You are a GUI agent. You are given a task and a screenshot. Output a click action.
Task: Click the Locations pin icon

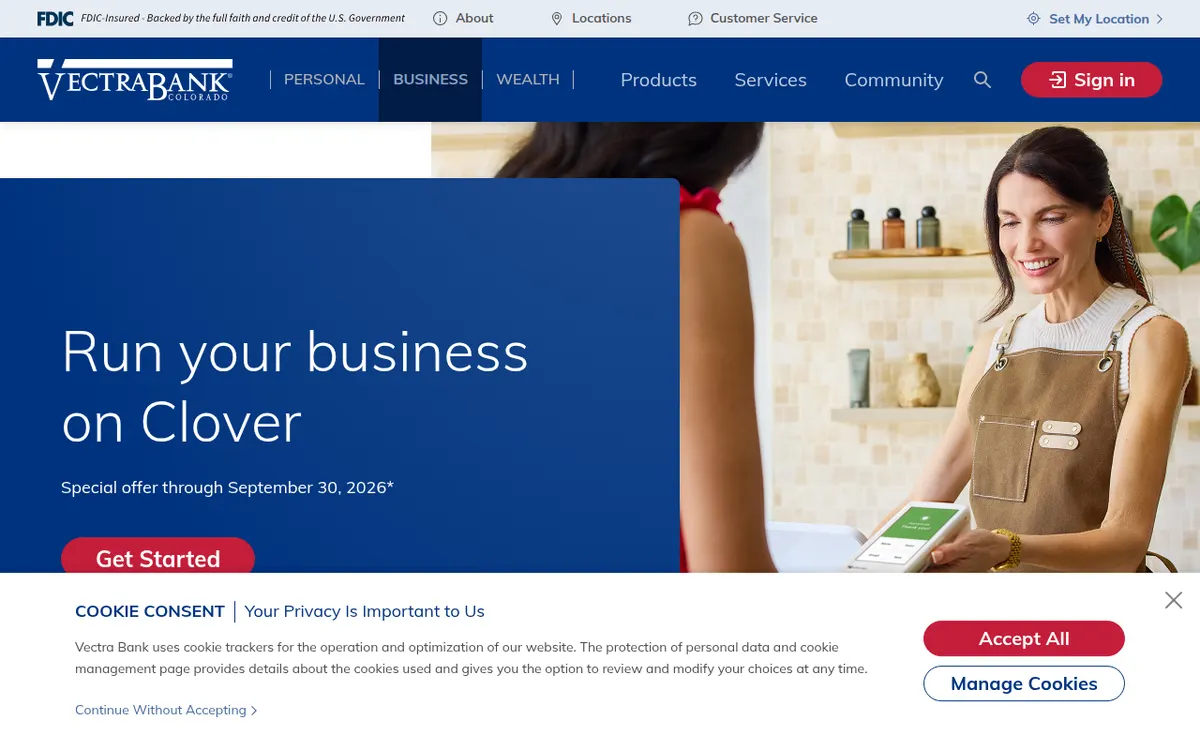(557, 18)
